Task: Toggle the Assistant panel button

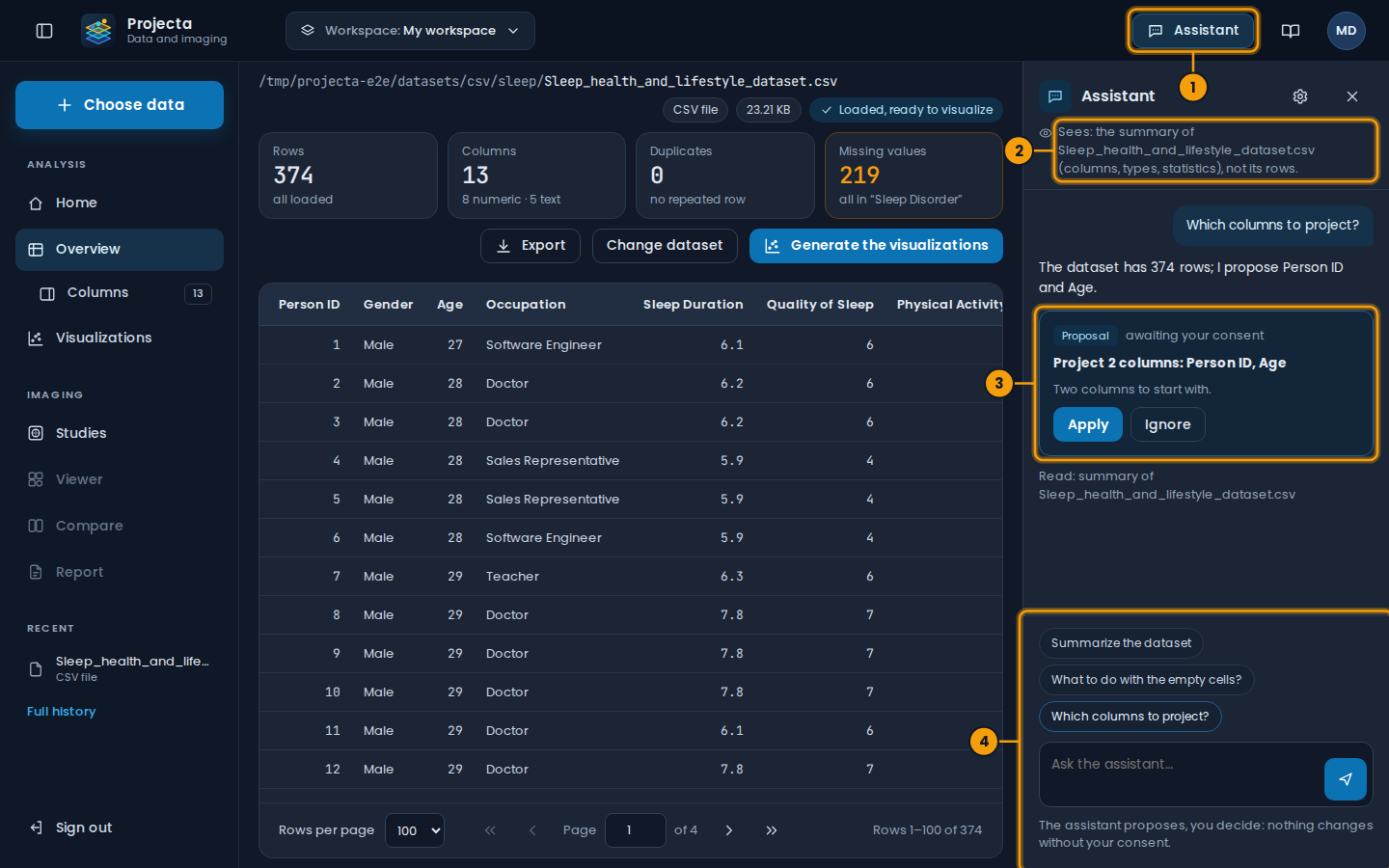Action: point(1193,31)
